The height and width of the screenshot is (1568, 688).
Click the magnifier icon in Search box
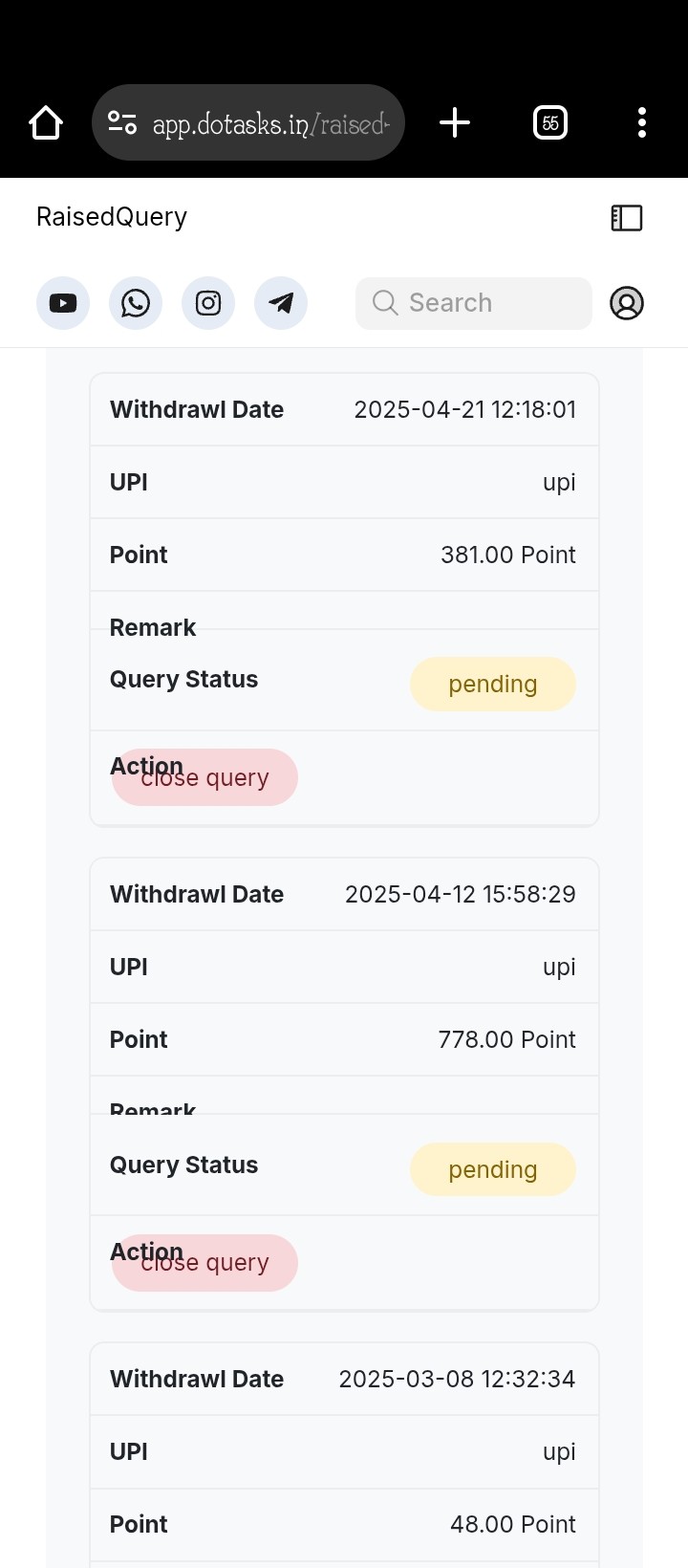(x=385, y=303)
